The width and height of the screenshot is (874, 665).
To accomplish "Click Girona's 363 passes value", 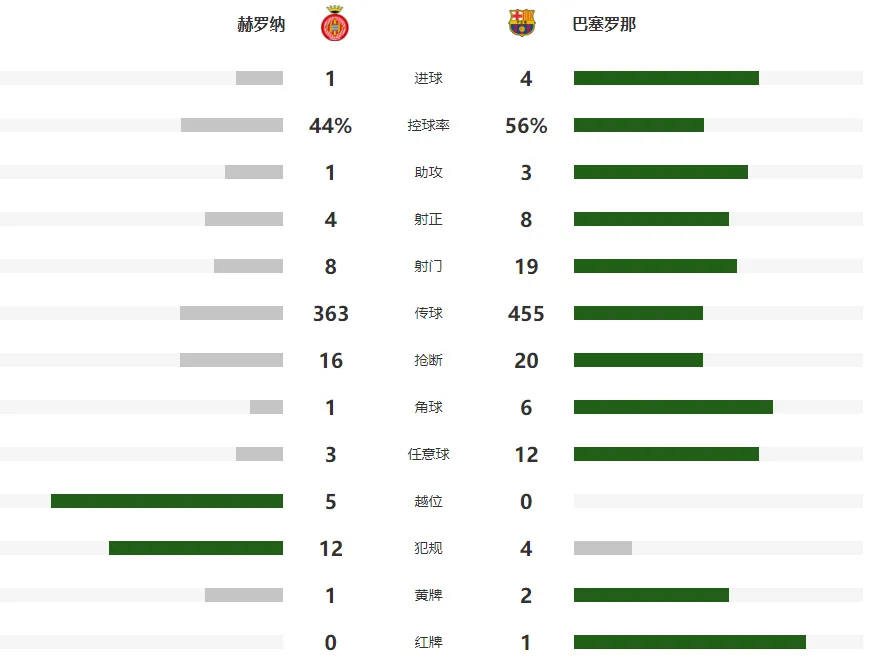I will (x=331, y=313).
